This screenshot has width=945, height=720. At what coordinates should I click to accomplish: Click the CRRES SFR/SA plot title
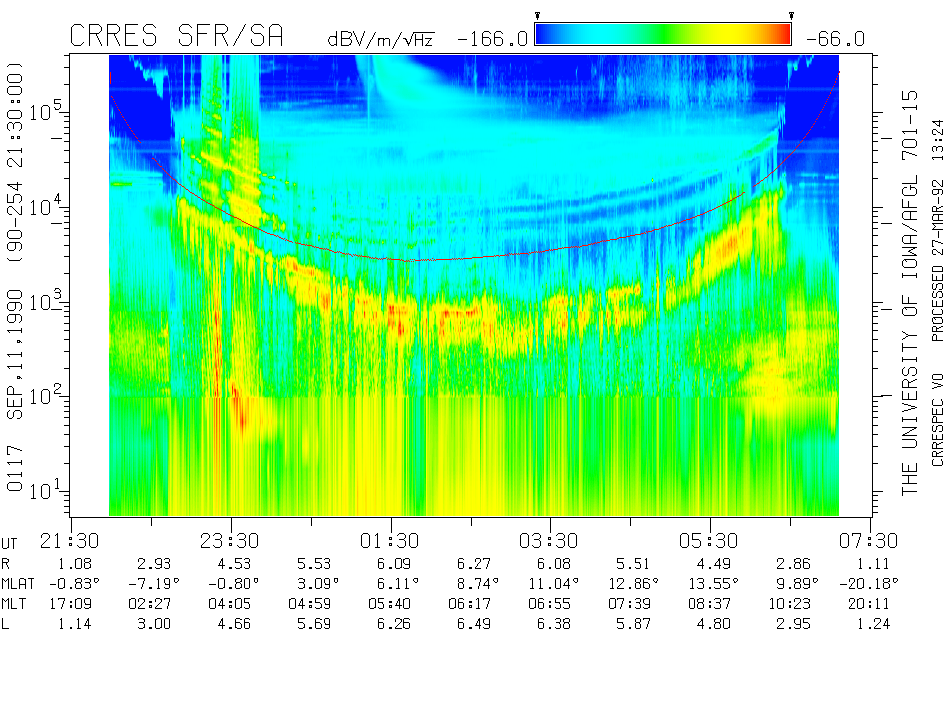(x=176, y=37)
